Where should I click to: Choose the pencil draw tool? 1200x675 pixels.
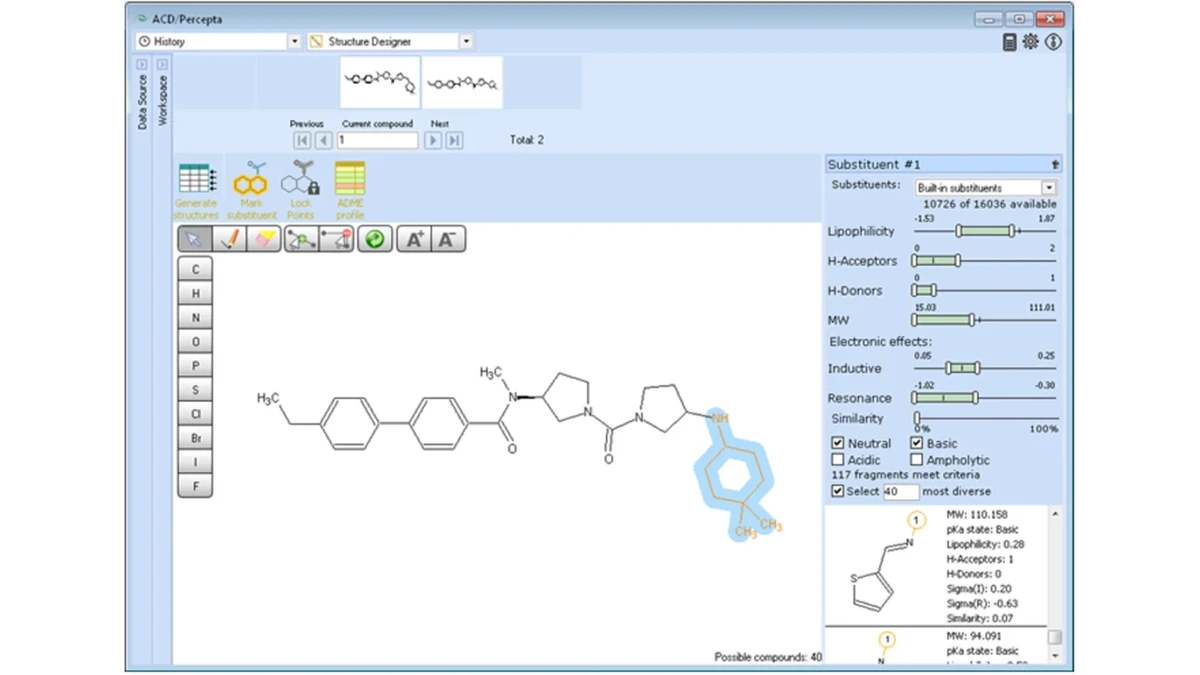(x=229, y=239)
